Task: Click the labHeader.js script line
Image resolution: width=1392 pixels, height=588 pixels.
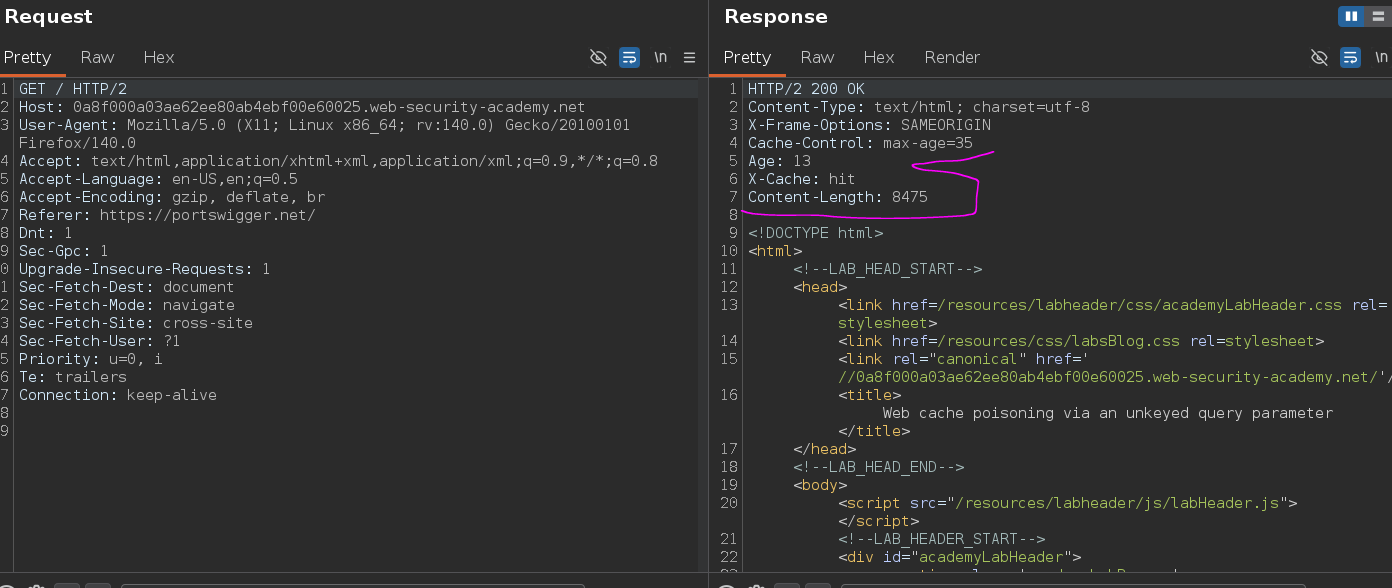Action: point(1068,503)
